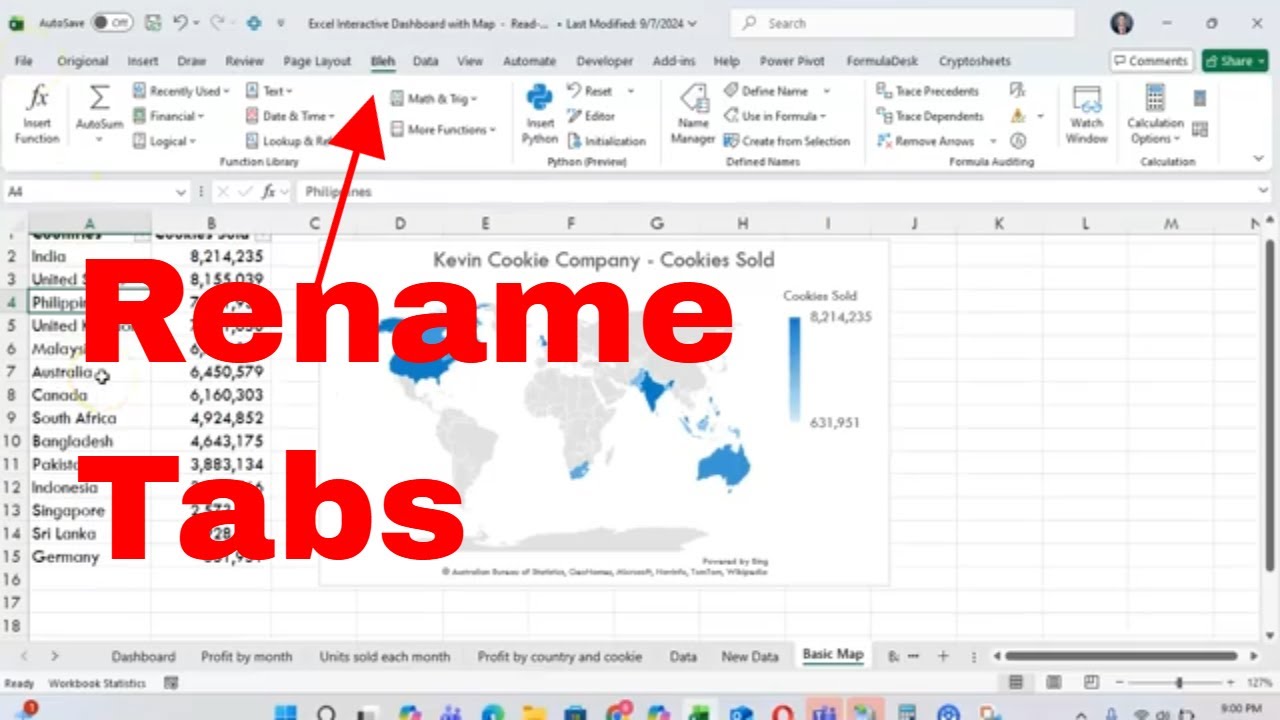Viewport: 1280px width, 720px height.
Task: Switch to the Page Layout ribbon tab
Action: coord(317,61)
